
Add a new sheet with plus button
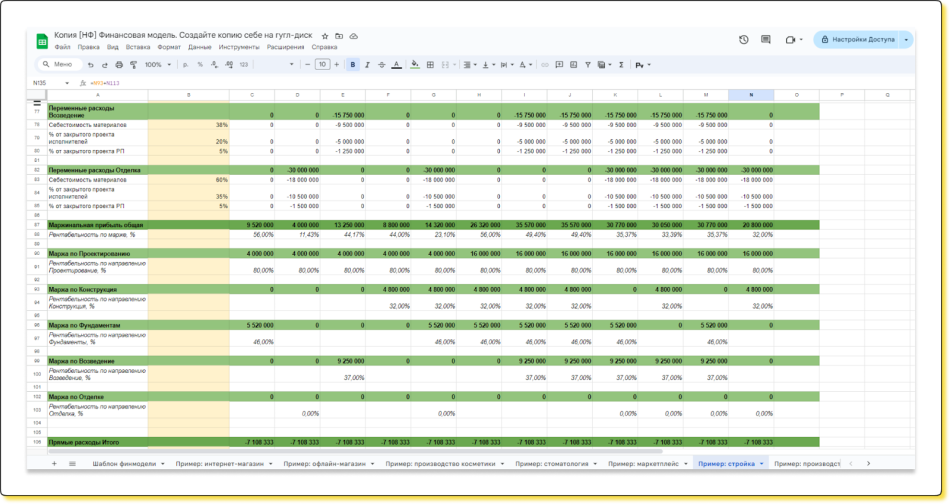tap(54, 464)
